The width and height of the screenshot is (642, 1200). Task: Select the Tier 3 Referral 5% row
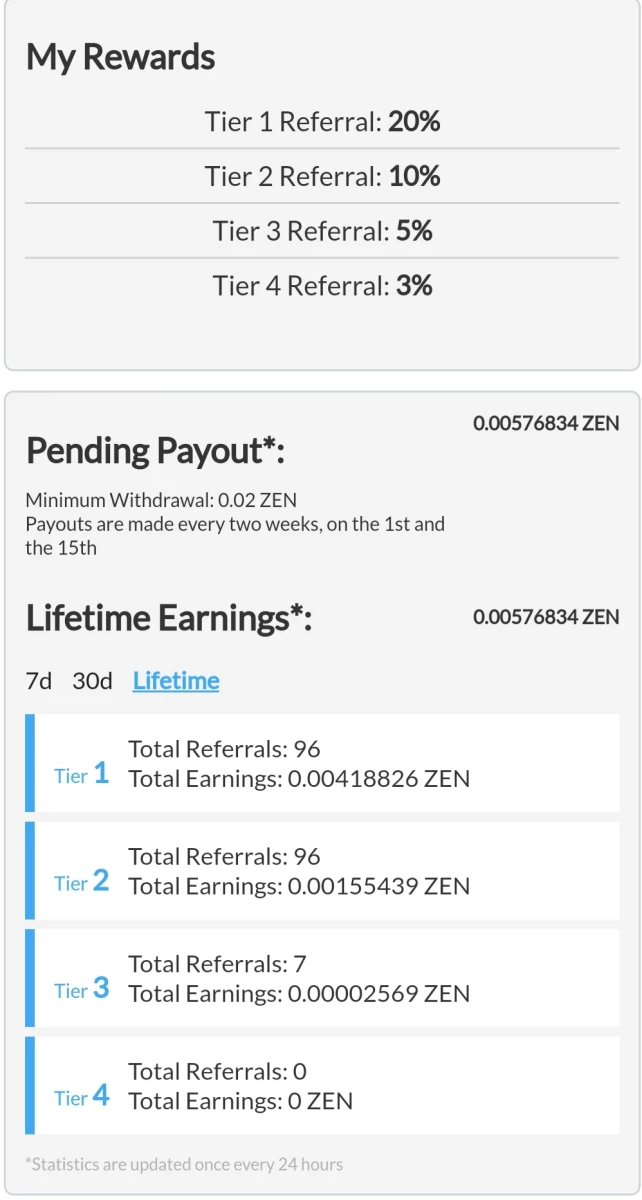pyautogui.click(x=322, y=231)
